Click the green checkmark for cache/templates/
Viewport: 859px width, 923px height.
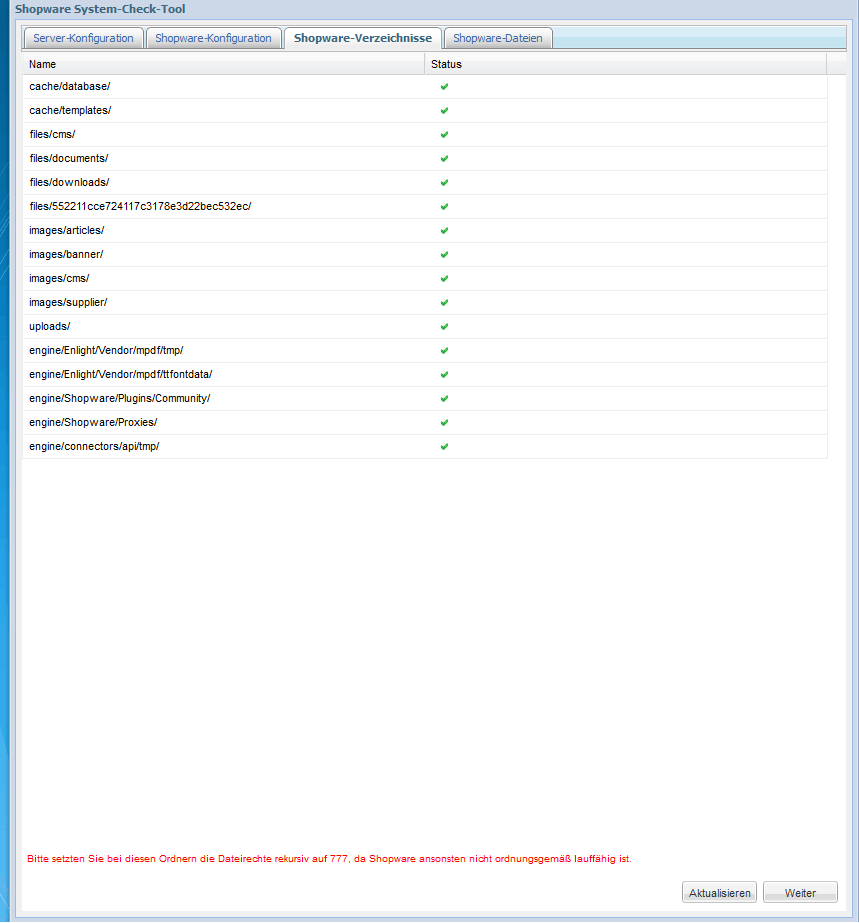pyautogui.click(x=445, y=111)
